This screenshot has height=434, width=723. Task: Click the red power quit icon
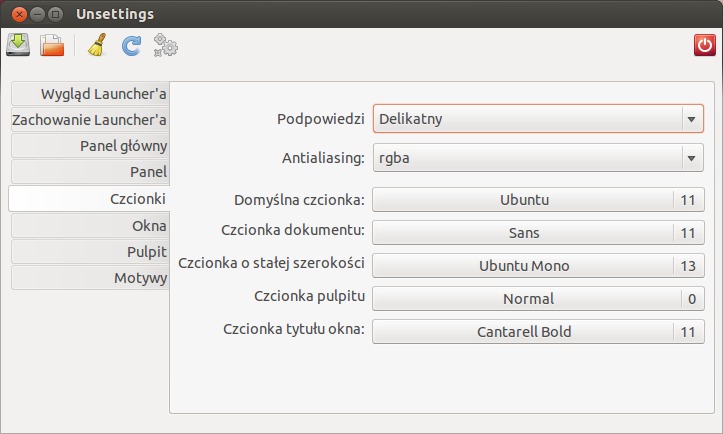click(x=705, y=45)
